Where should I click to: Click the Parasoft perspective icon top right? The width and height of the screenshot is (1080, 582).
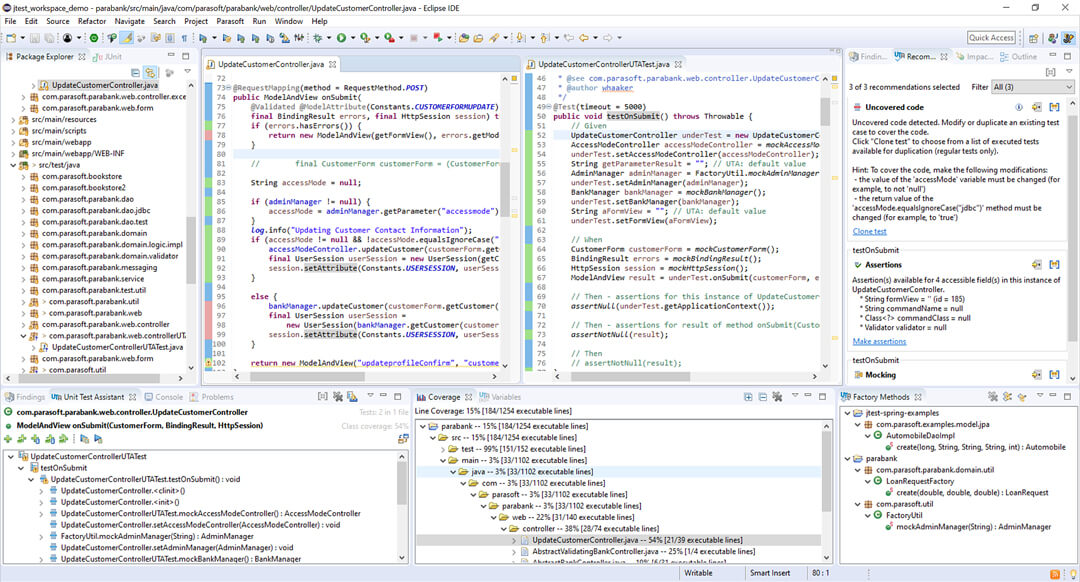pos(1068,38)
